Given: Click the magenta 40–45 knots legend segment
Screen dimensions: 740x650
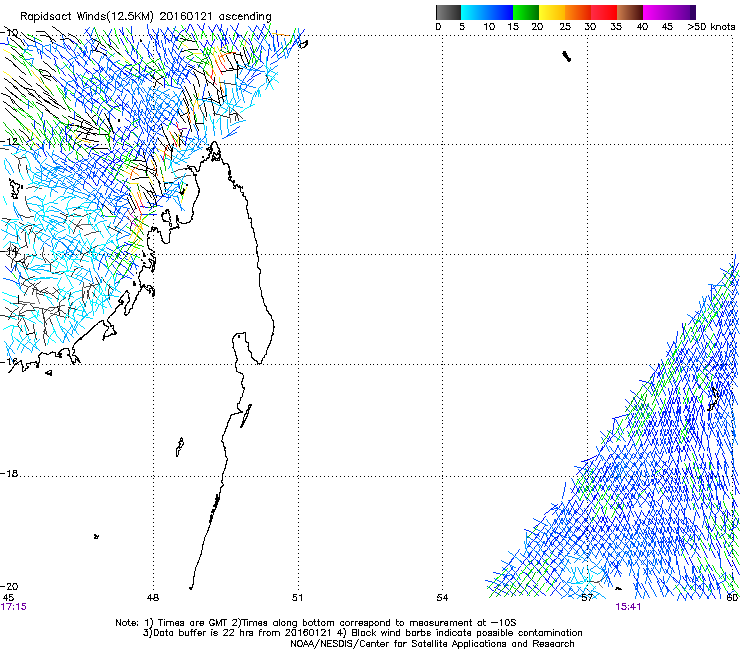Looking at the screenshot, I should click(x=656, y=12).
